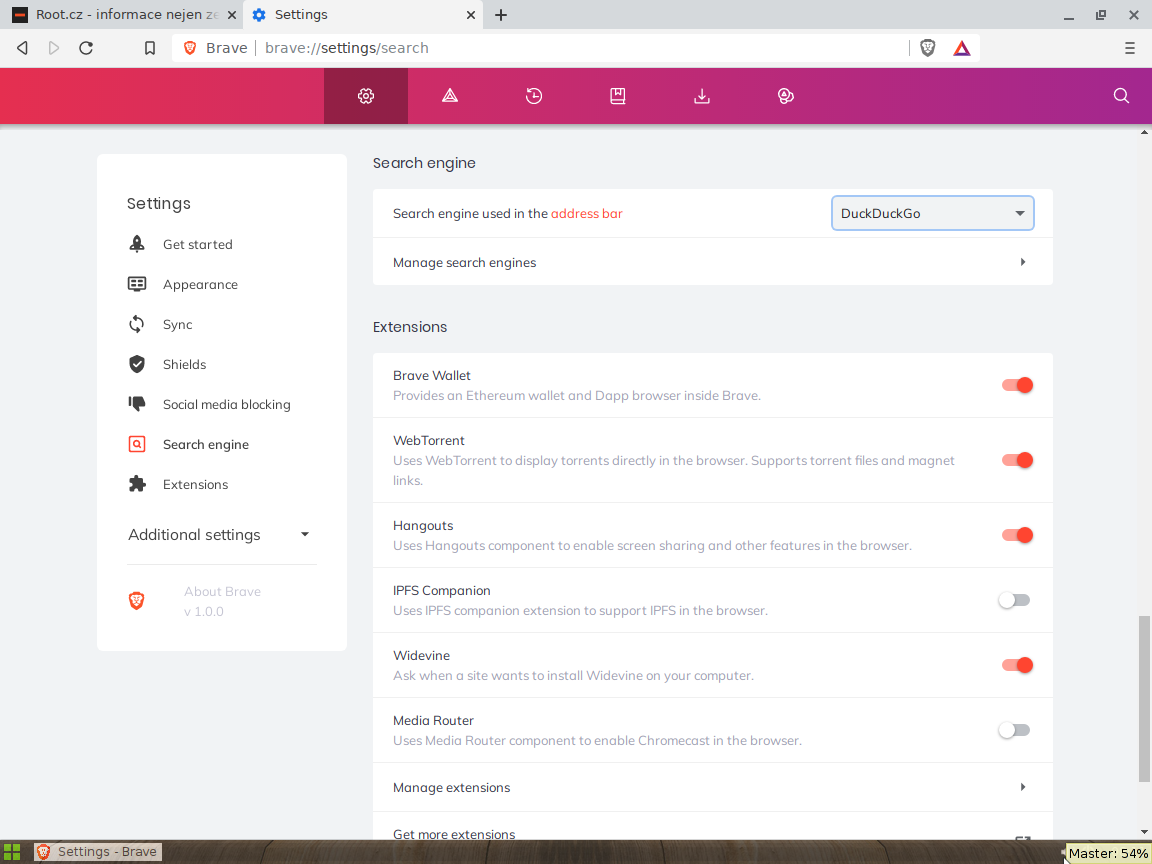Click the Master: 54% volume indicator
Image resolution: width=1152 pixels, height=864 pixels.
(x=1108, y=853)
